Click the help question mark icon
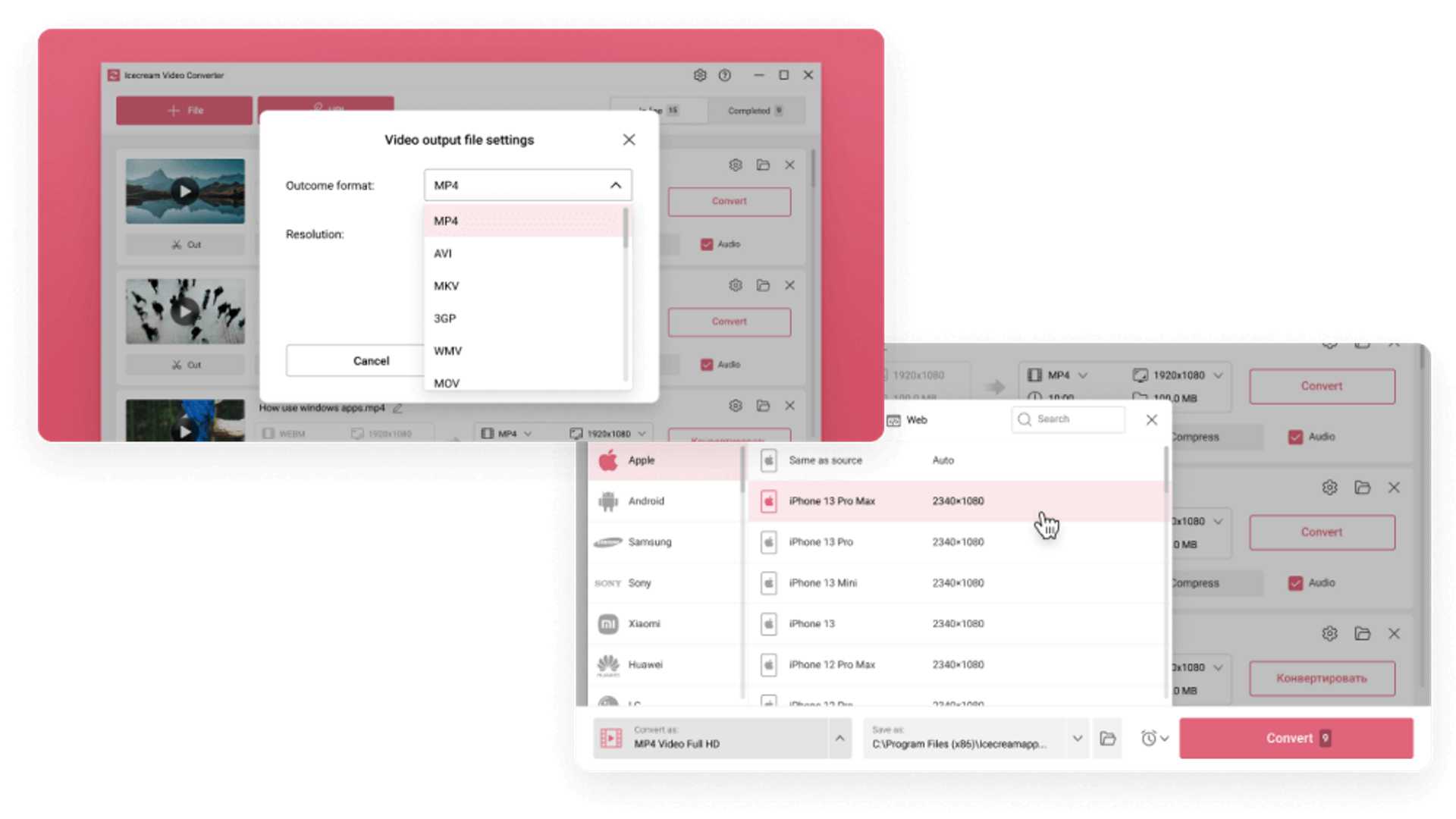 coord(724,75)
